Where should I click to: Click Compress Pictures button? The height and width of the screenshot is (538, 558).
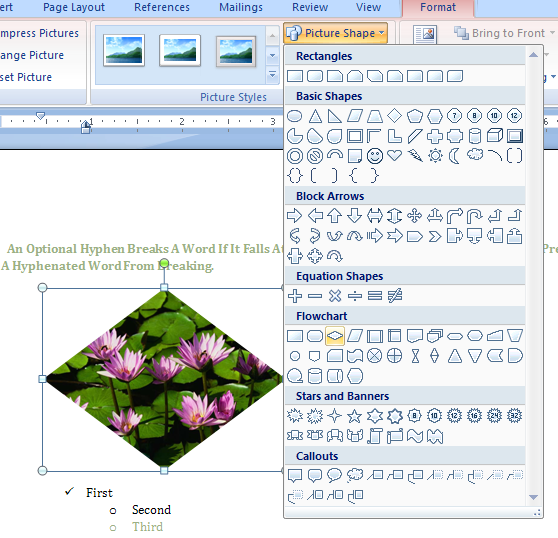point(40,33)
